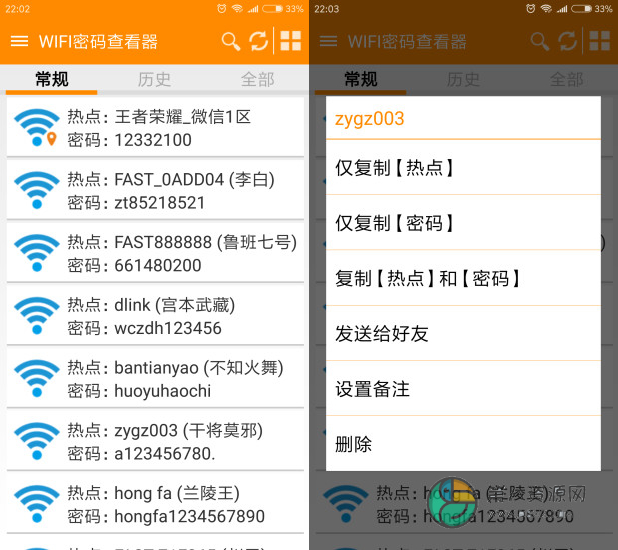The height and width of the screenshot is (550, 618).
Task: Select hotspot text FAST_0ADD04 (李白)
Action: 194,180
